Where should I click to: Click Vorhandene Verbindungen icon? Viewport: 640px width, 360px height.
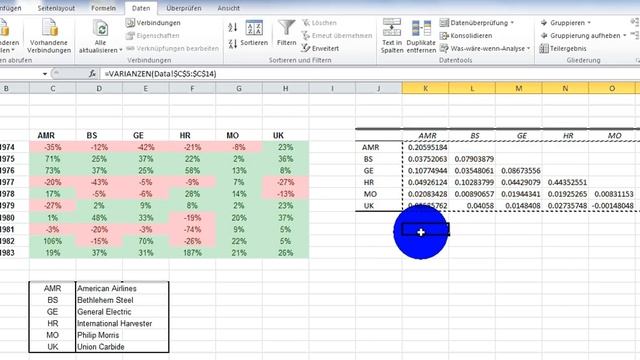point(49,28)
